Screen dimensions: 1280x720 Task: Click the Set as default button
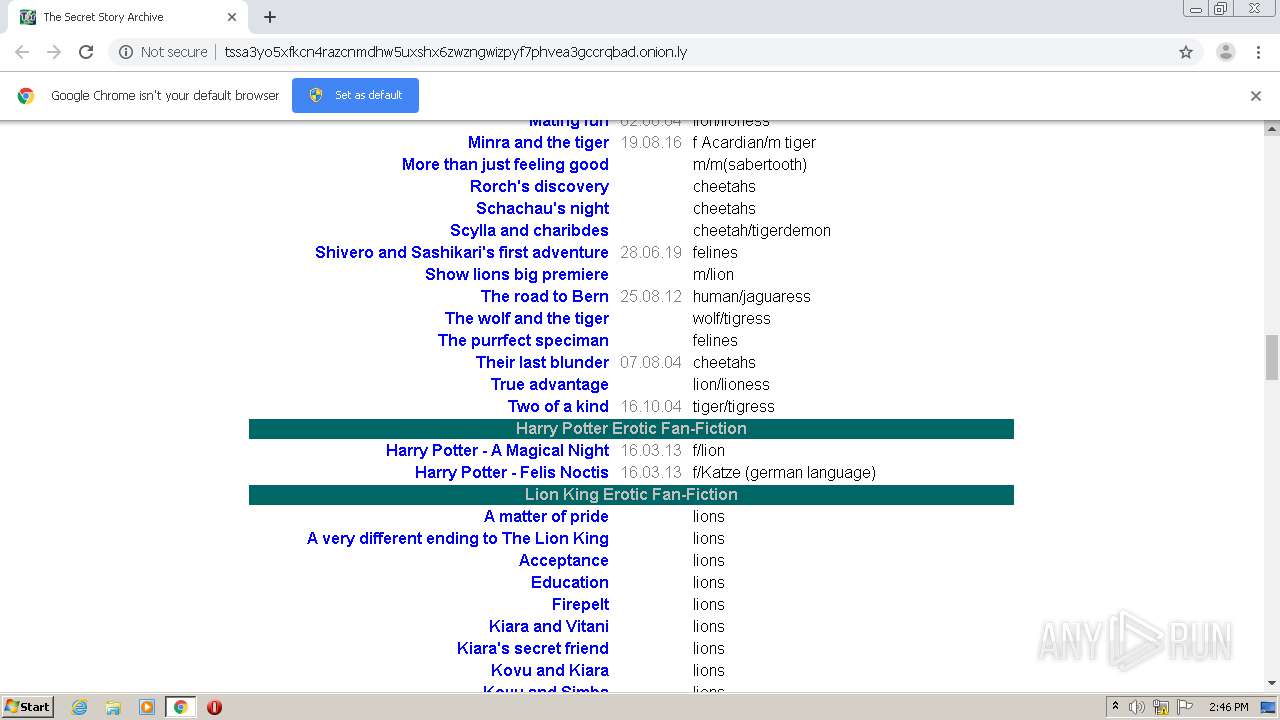point(355,95)
